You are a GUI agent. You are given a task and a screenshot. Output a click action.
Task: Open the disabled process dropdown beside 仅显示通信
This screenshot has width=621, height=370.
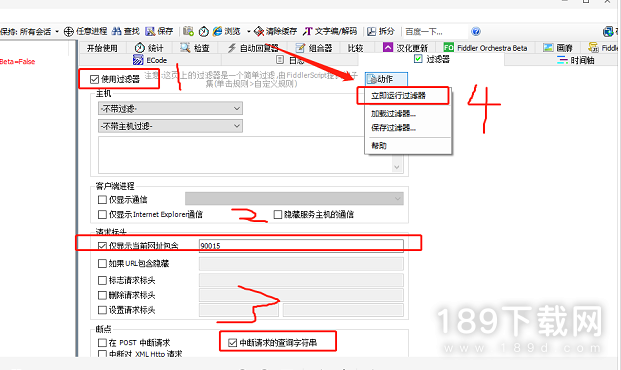tap(294, 198)
